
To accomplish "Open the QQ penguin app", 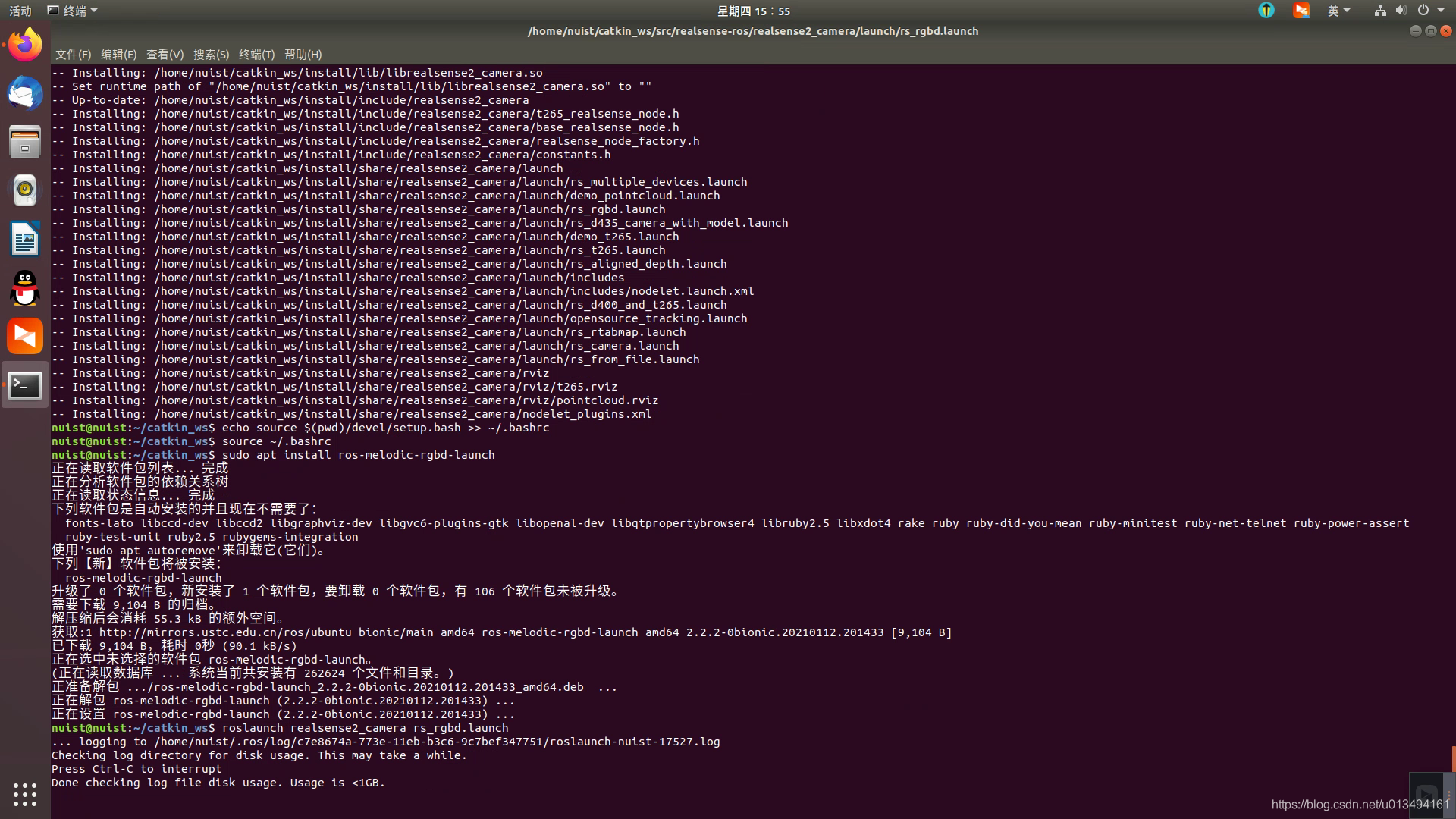I will [25, 287].
